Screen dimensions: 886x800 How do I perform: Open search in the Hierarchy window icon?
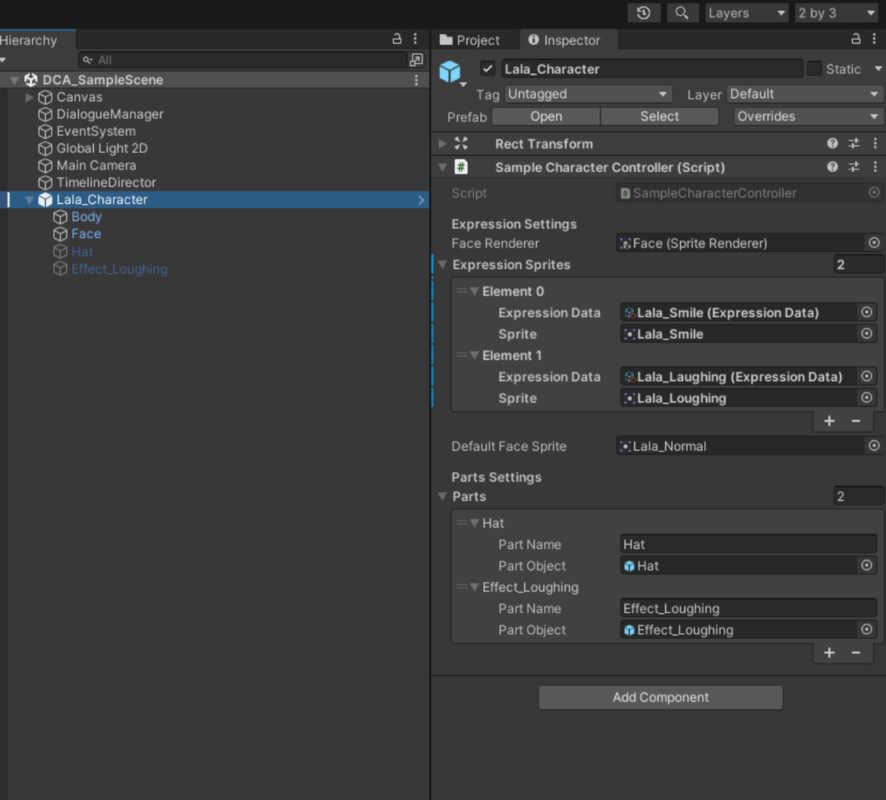pyautogui.click(x=416, y=59)
